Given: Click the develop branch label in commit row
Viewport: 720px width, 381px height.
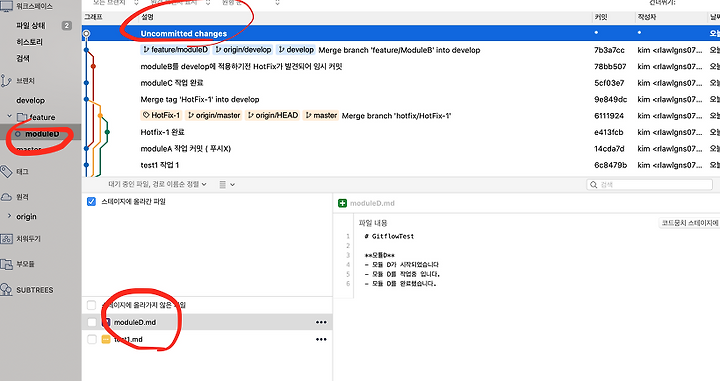Looking at the screenshot, I should (x=296, y=50).
